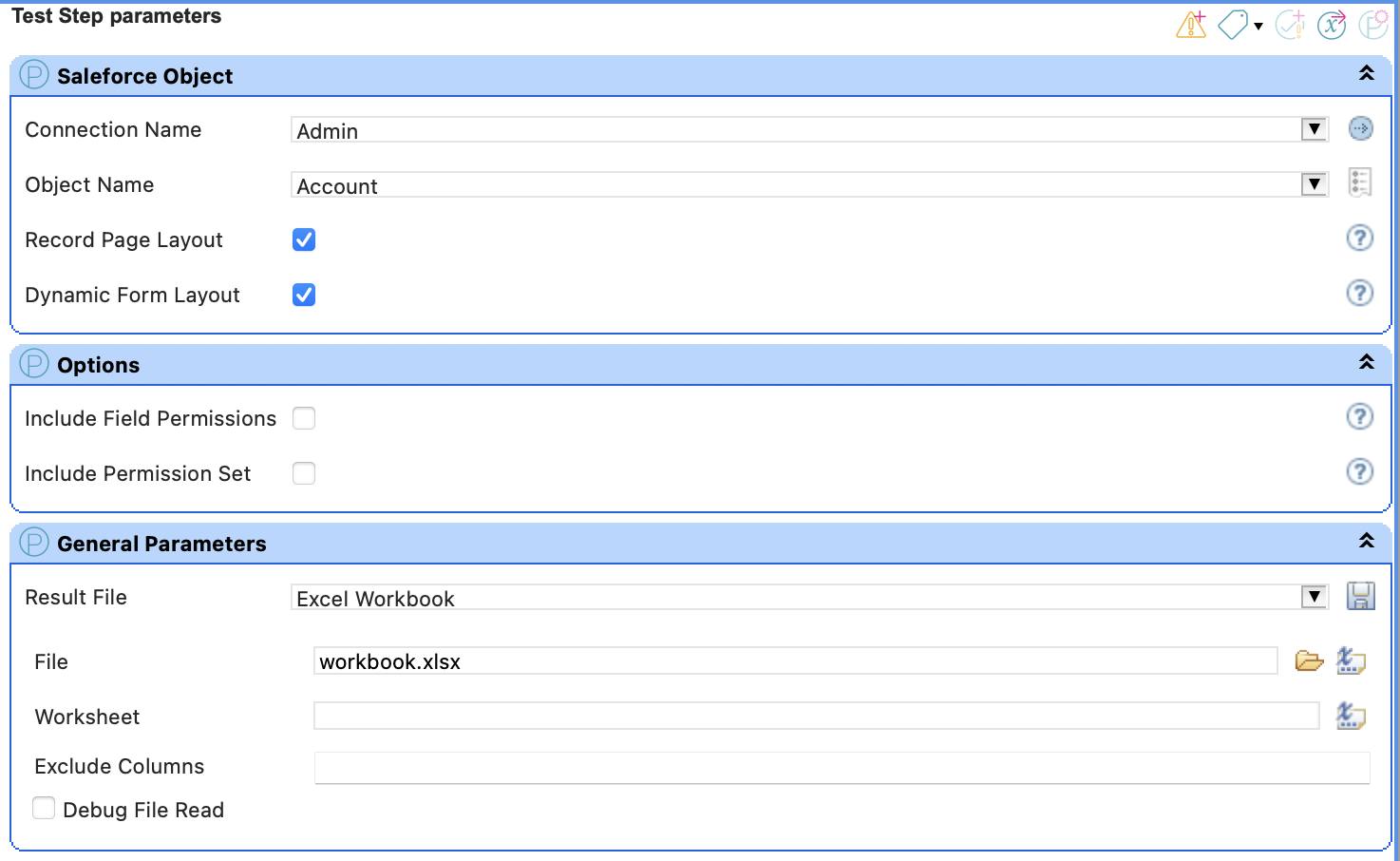Enable the Include Permission Set option

303,472
